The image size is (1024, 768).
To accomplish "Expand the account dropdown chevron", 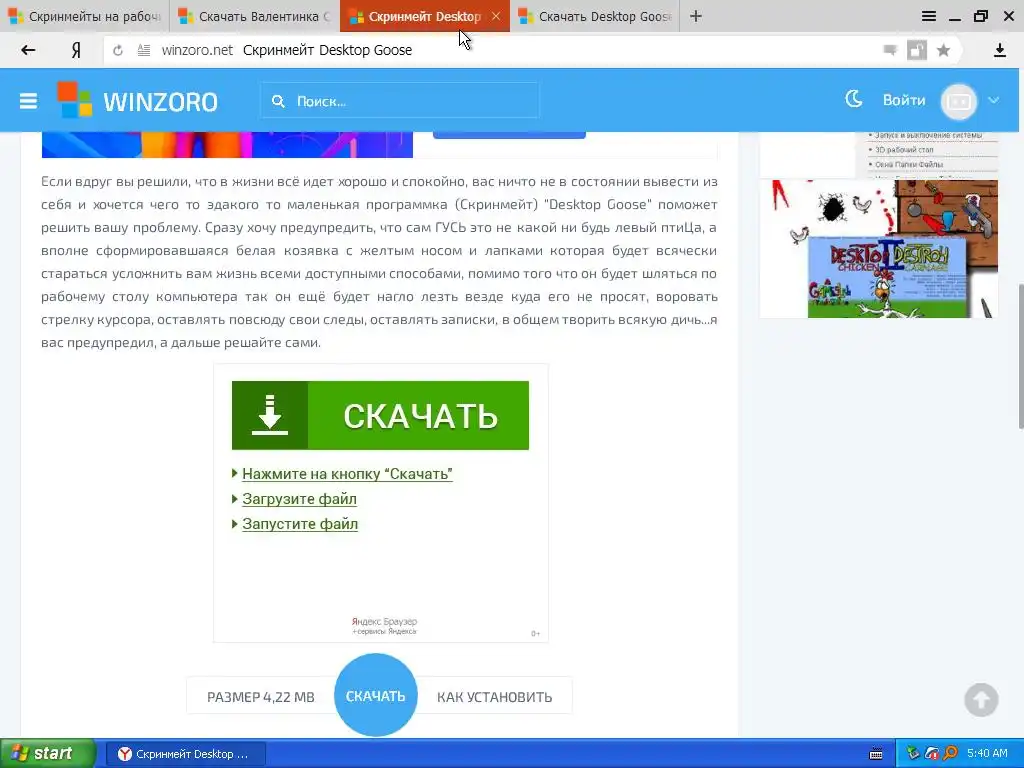I will coord(993,101).
